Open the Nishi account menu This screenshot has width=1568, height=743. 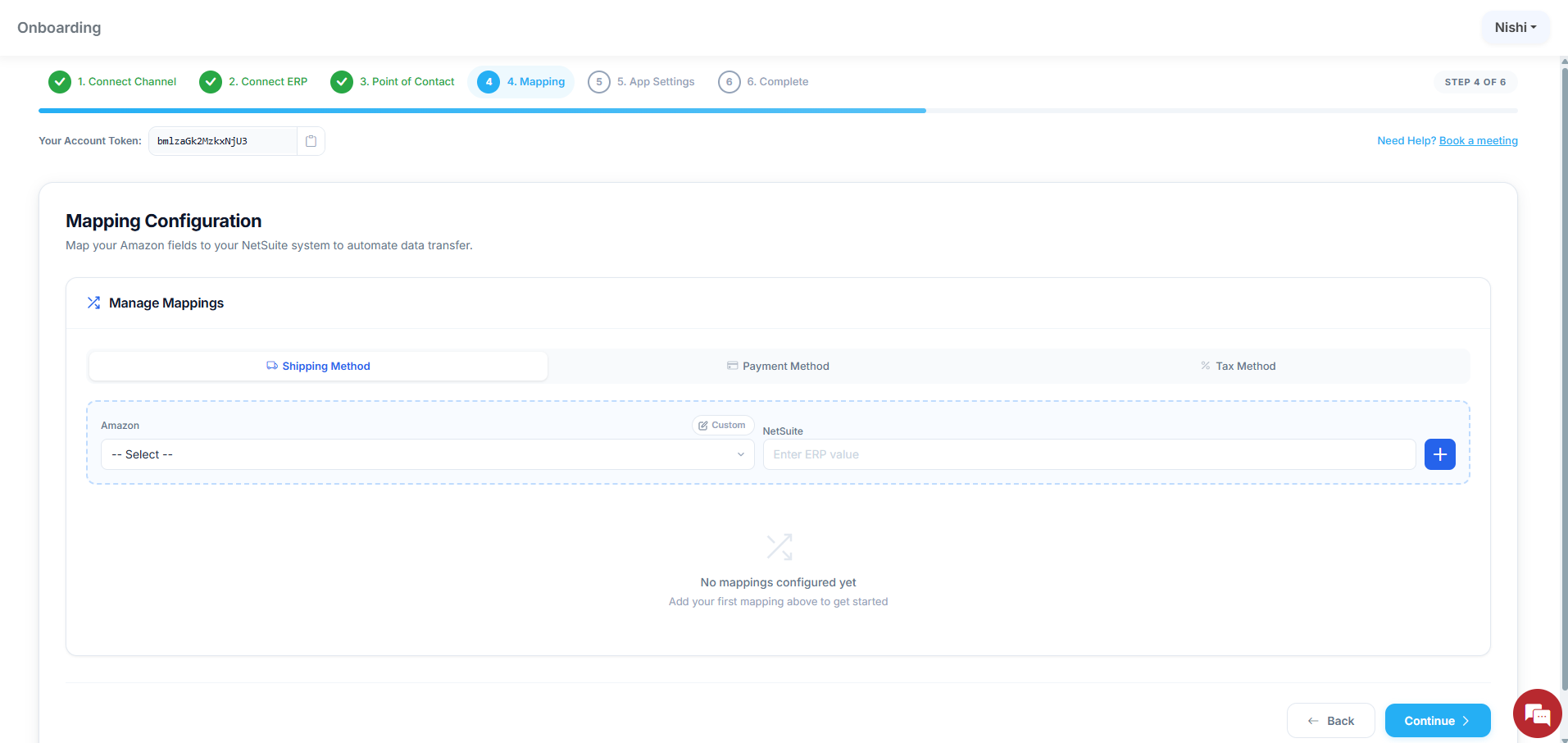coord(1514,27)
